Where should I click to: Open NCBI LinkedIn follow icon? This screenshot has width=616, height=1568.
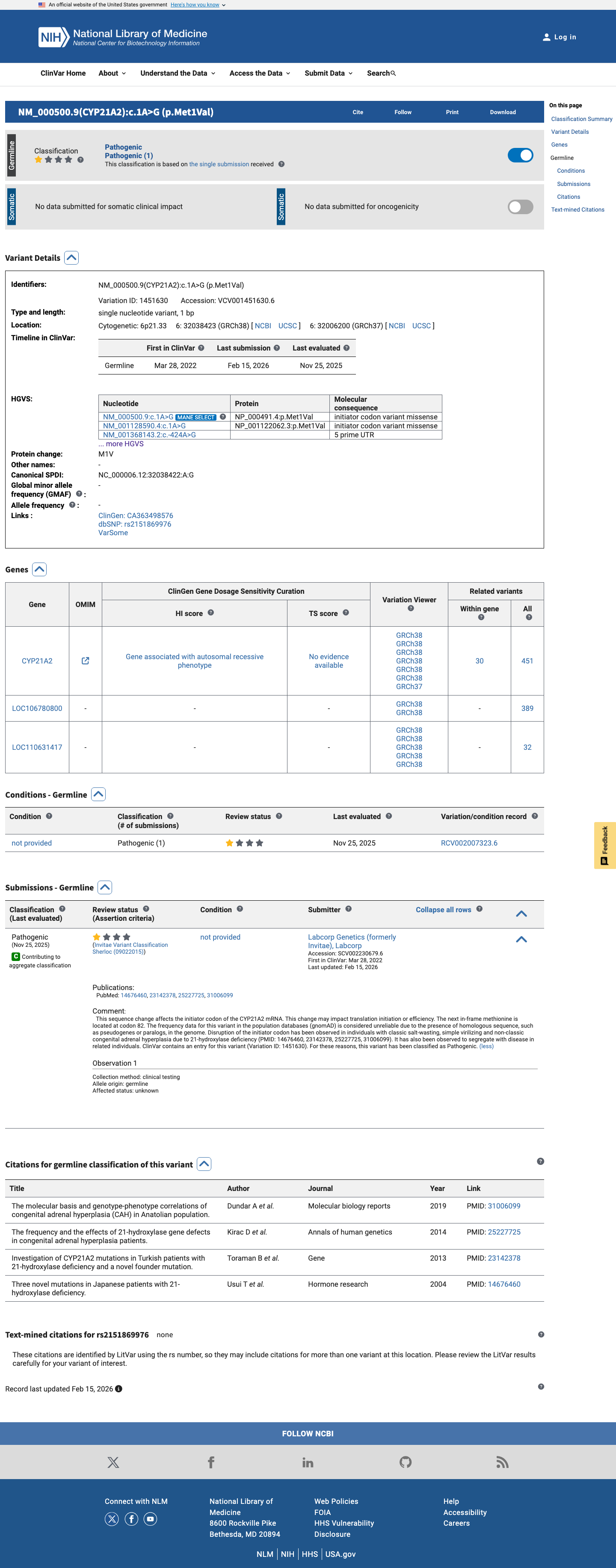pyautogui.click(x=308, y=1463)
